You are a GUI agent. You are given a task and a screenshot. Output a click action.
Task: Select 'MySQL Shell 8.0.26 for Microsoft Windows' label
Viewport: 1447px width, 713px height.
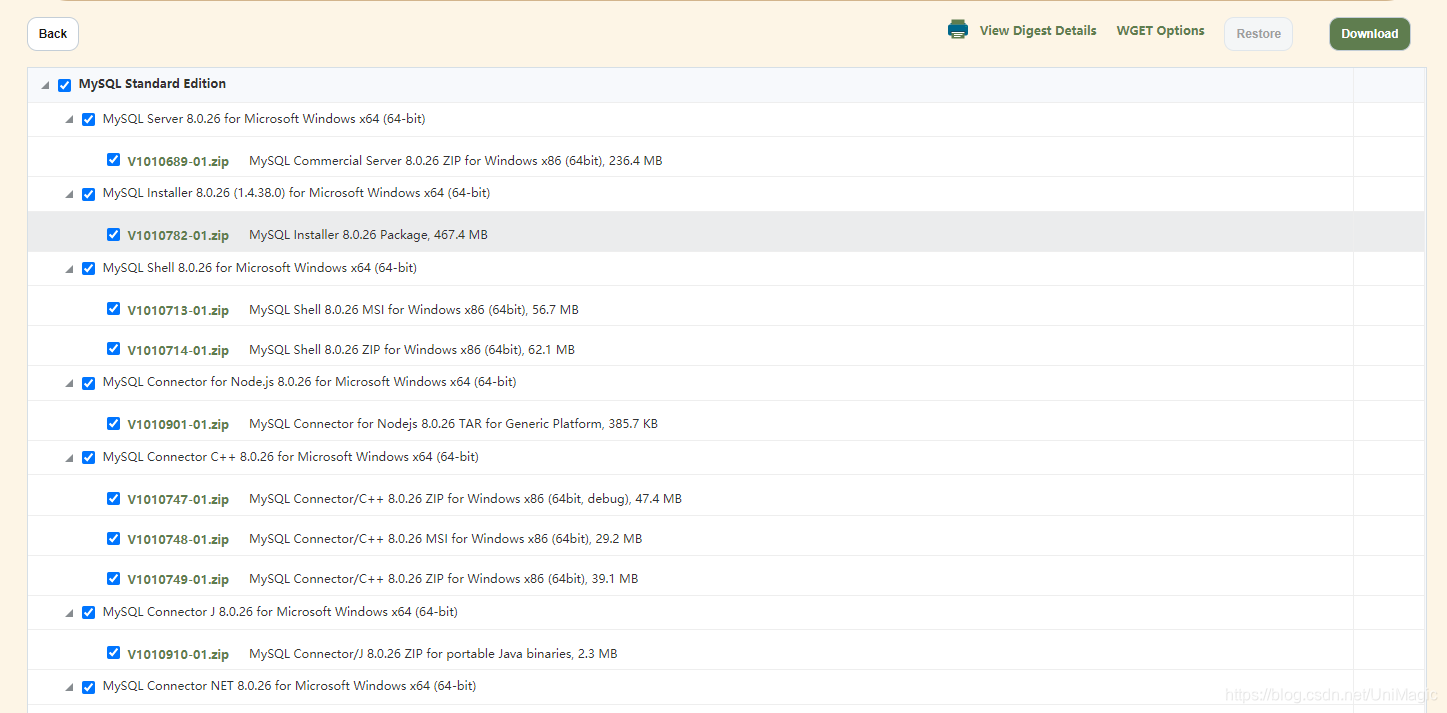coord(260,268)
